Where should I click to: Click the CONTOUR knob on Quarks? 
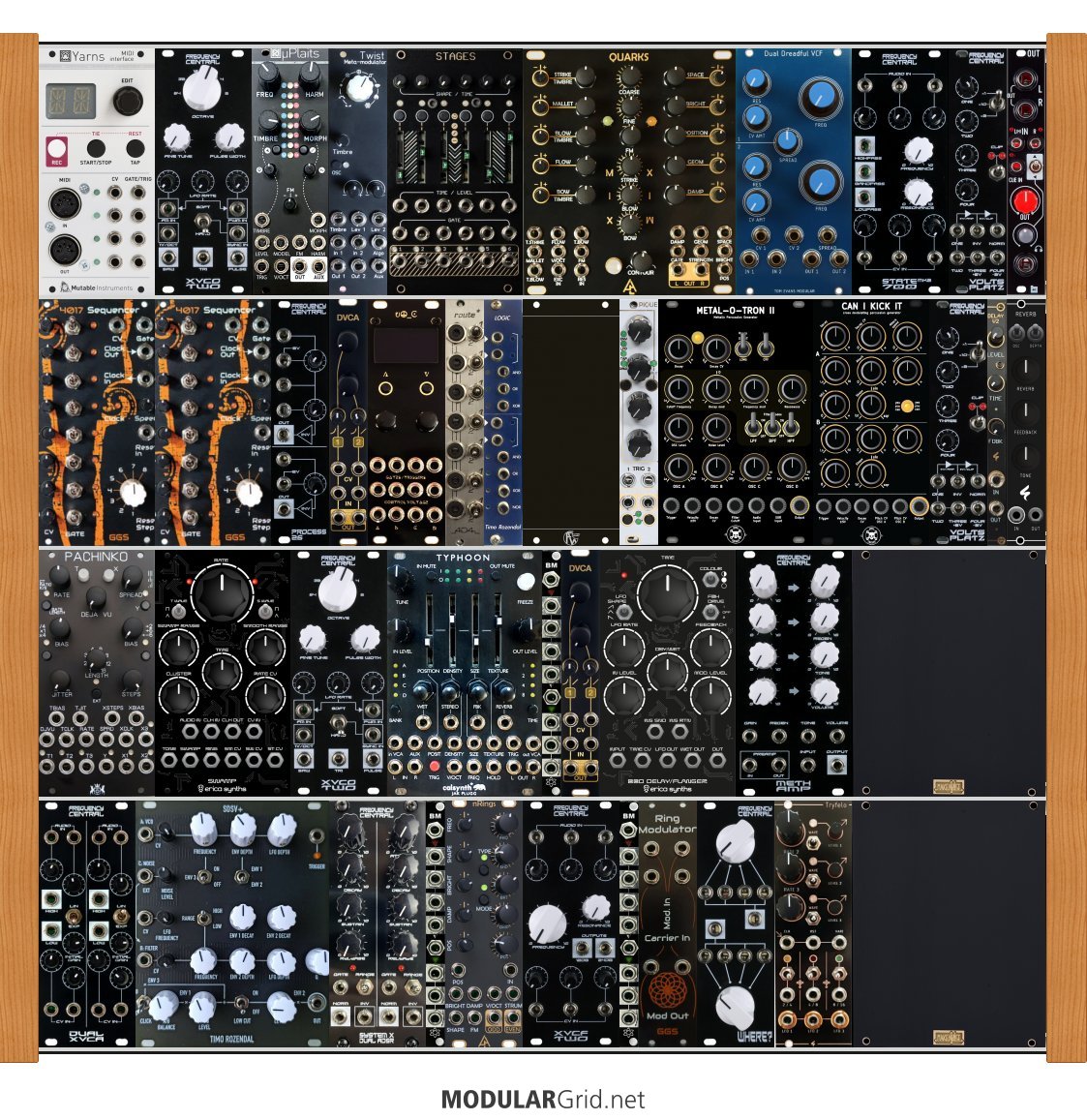[641, 261]
